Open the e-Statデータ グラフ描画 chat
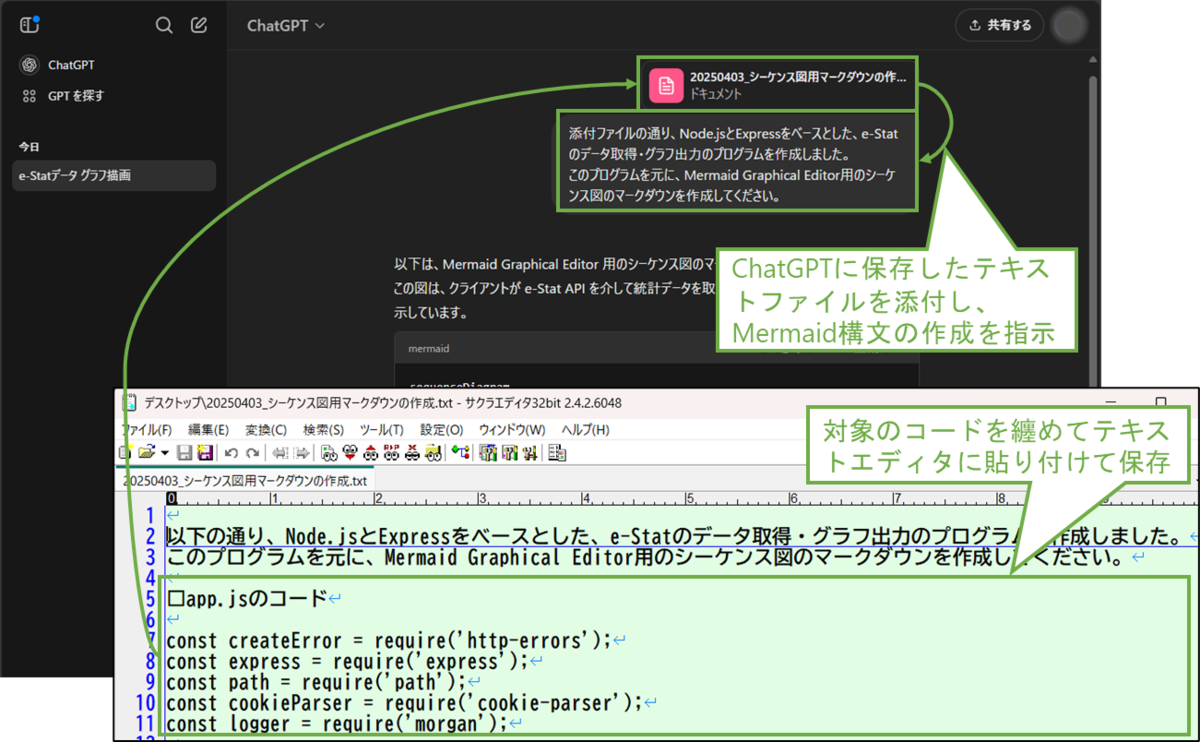This screenshot has width=1200, height=742. pos(115,175)
